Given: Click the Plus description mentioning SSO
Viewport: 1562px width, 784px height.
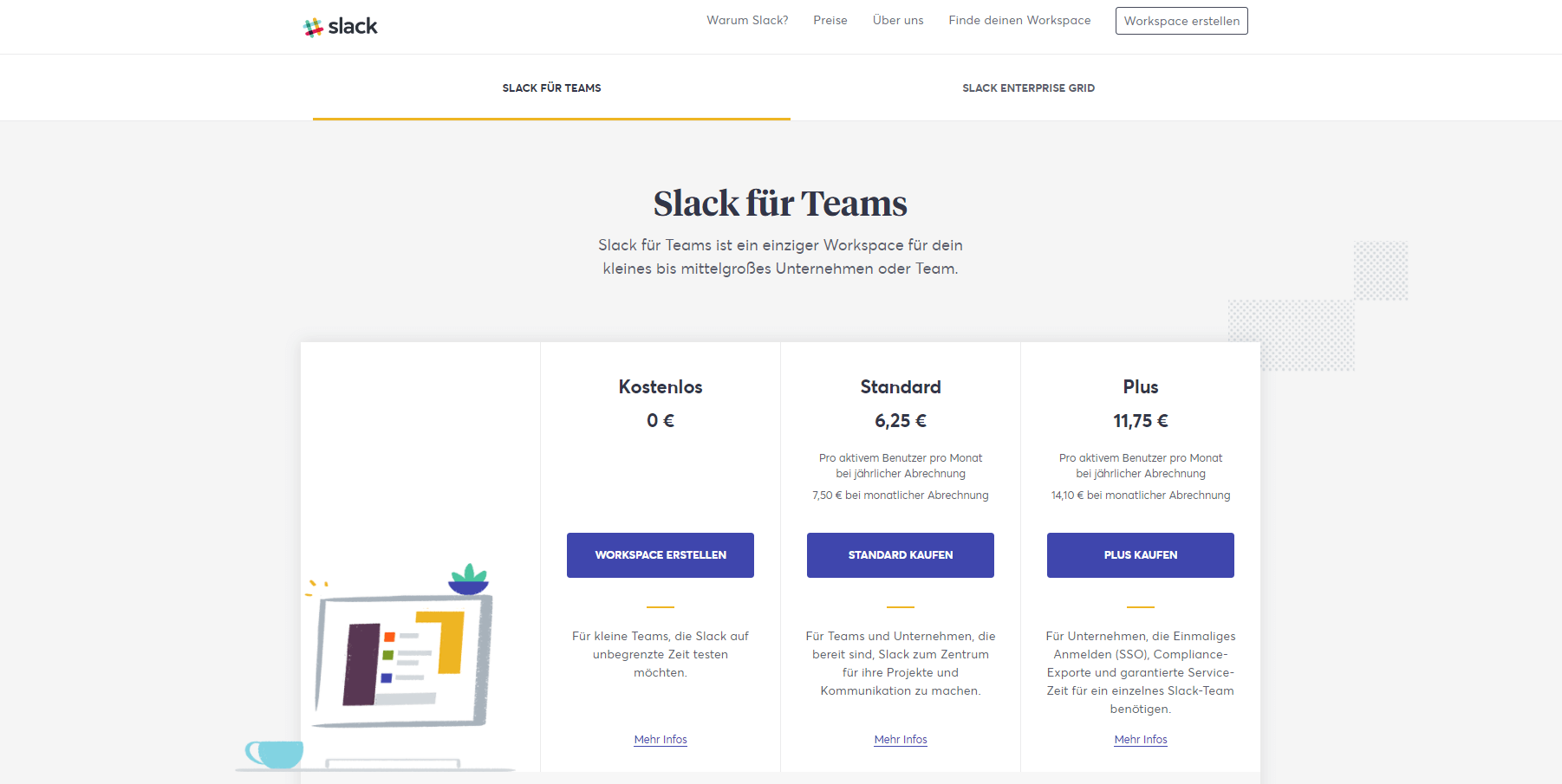Looking at the screenshot, I should tap(1141, 672).
